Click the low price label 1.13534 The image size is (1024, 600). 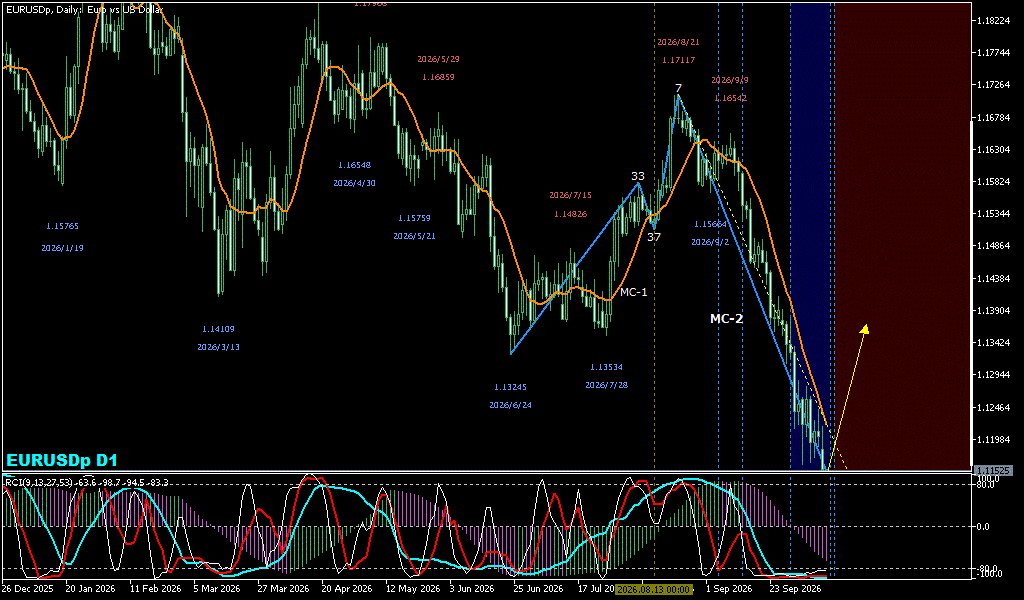pos(606,367)
